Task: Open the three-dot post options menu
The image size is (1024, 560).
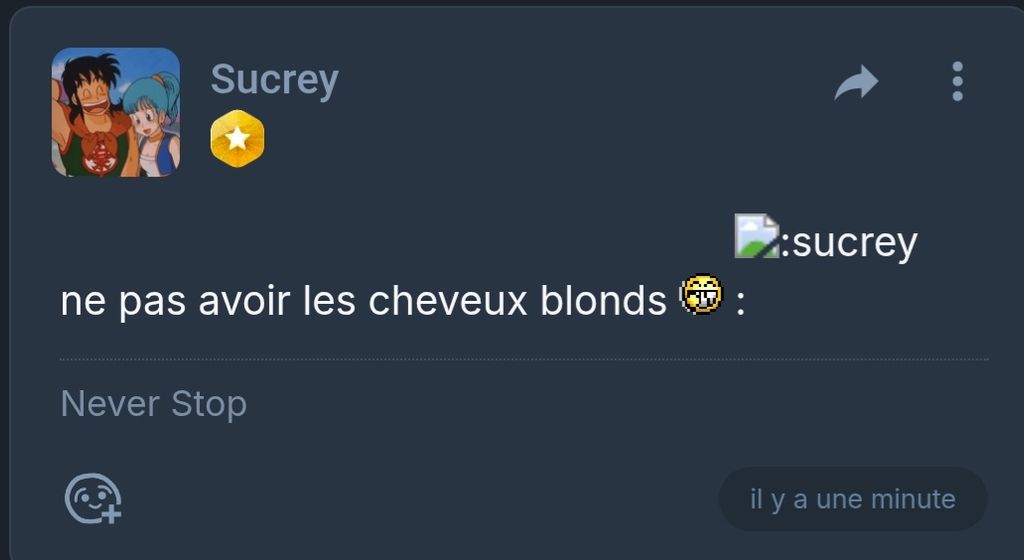Action: pyautogui.click(x=957, y=82)
